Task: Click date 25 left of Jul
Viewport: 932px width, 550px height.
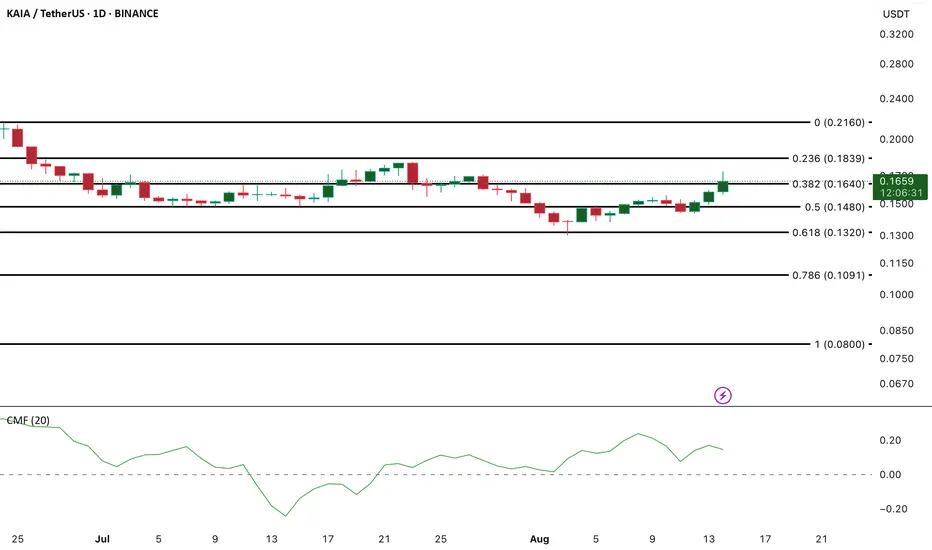Action: [18, 539]
